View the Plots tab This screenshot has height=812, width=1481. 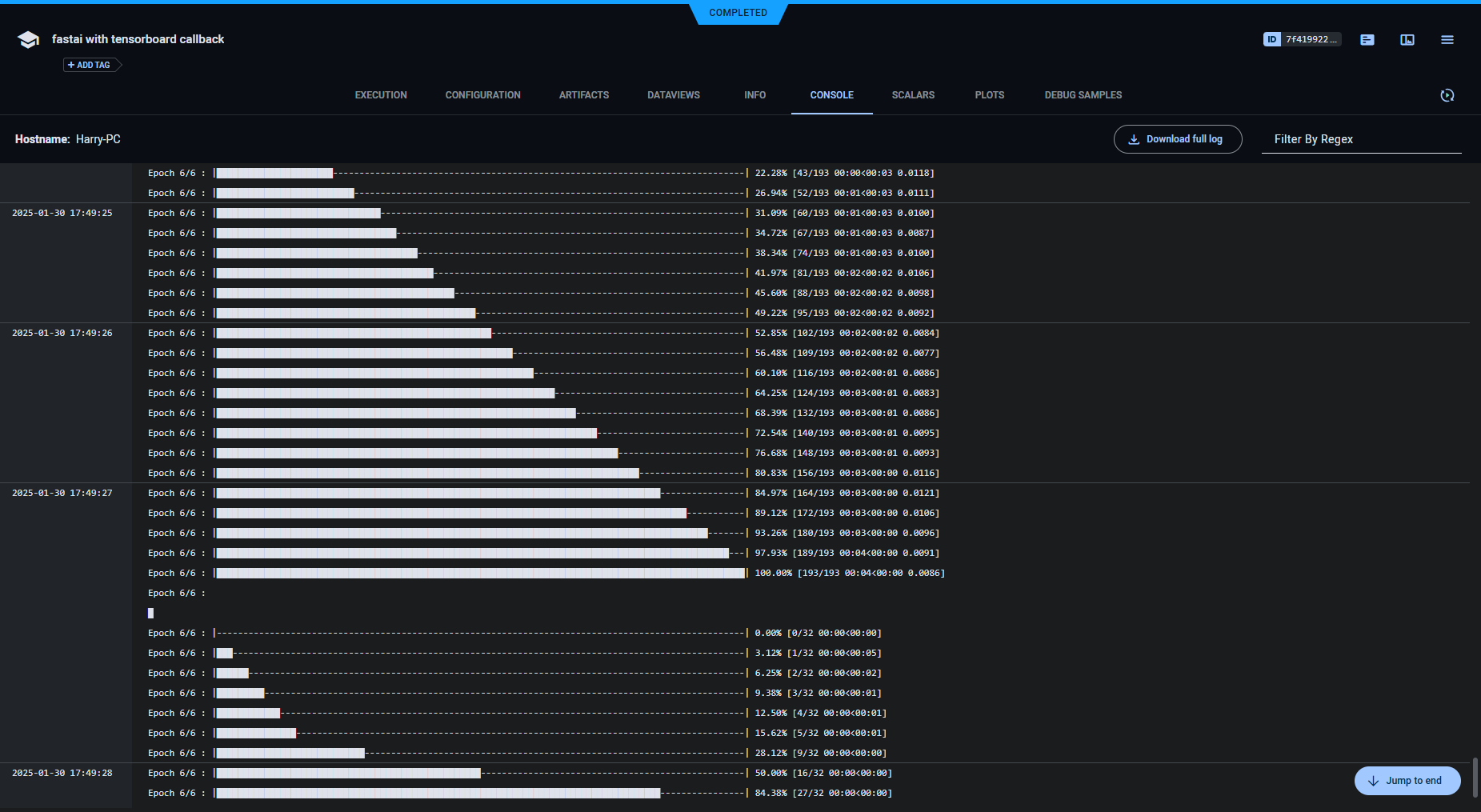pyautogui.click(x=989, y=95)
